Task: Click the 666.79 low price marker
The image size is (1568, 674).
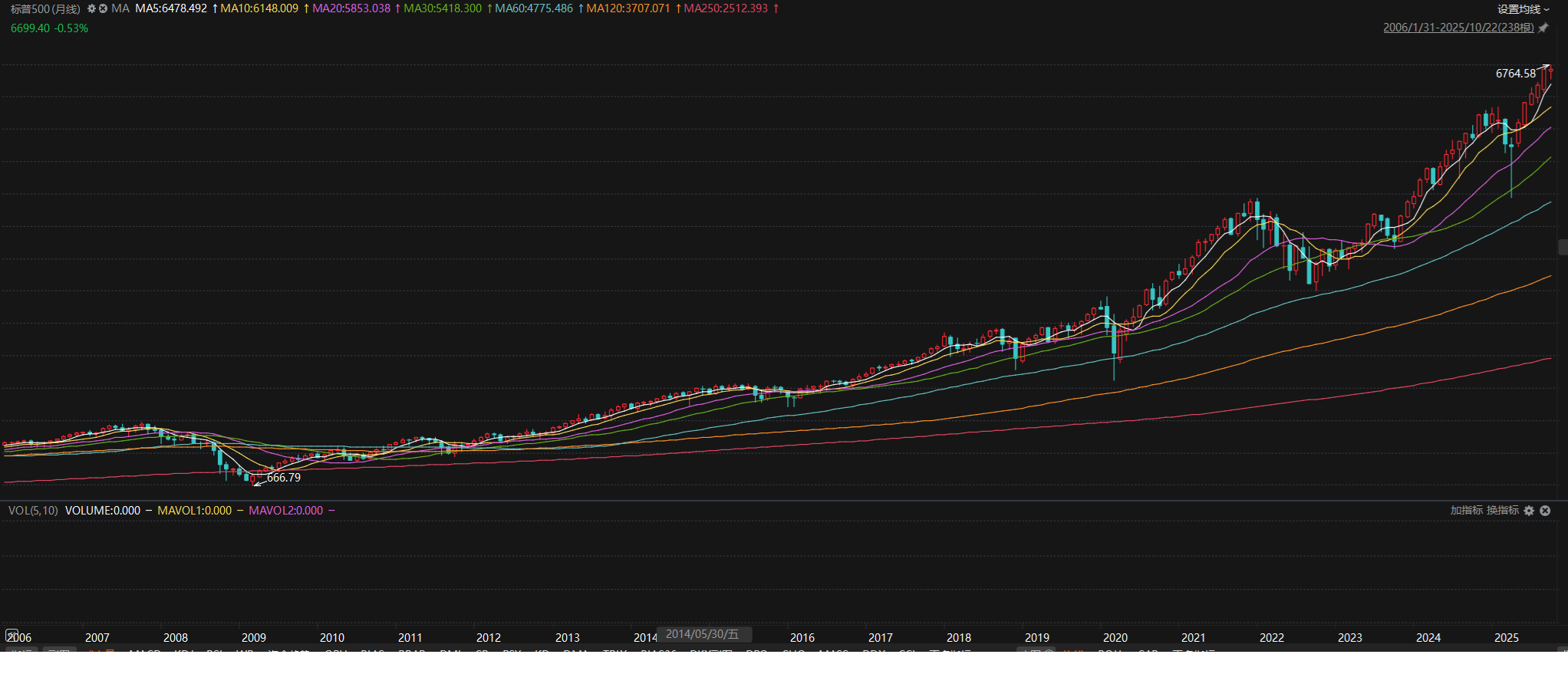Action: (283, 478)
